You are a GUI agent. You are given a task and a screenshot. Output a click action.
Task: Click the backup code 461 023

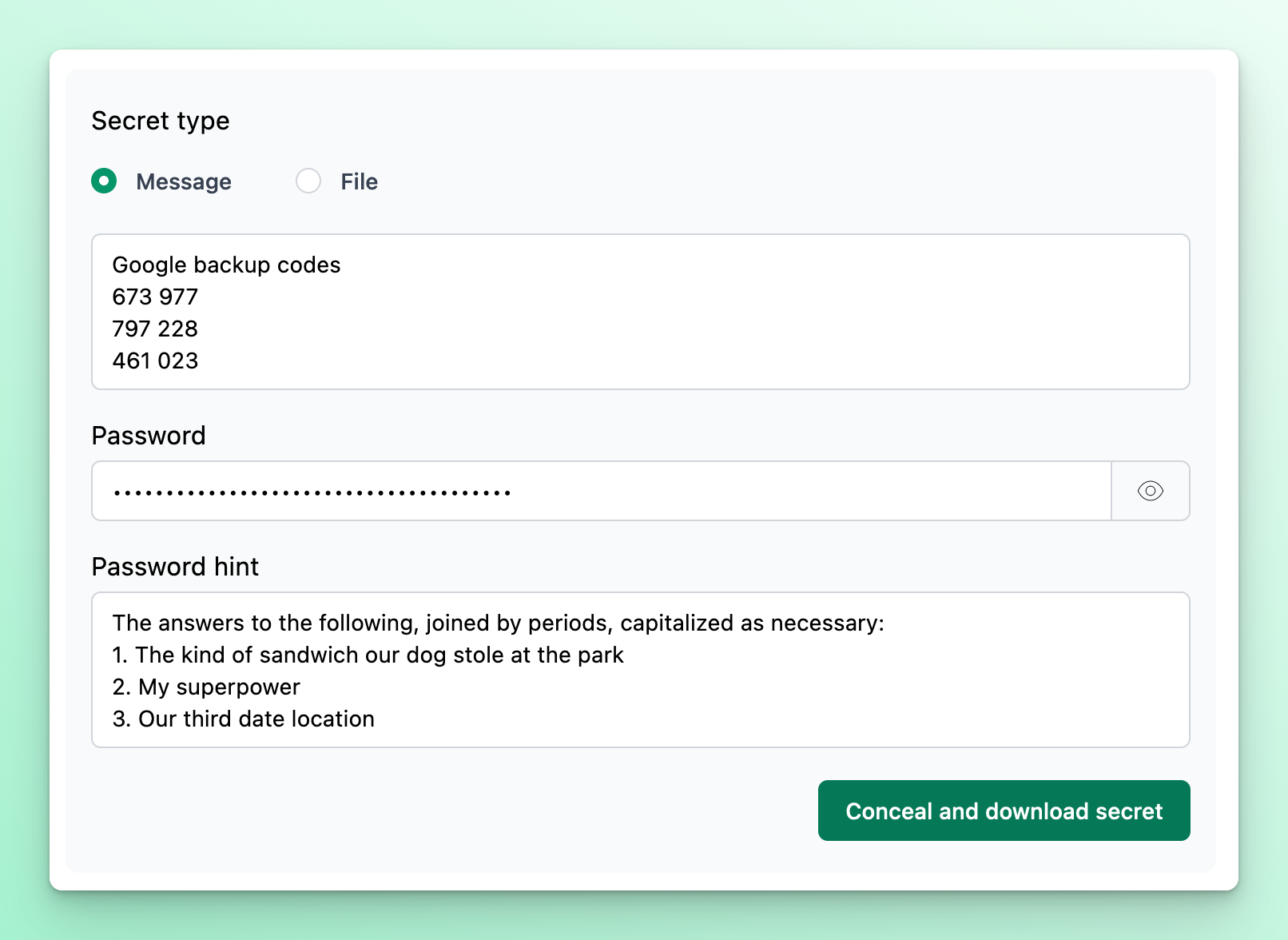pyautogui.click(x=155, y=360)
